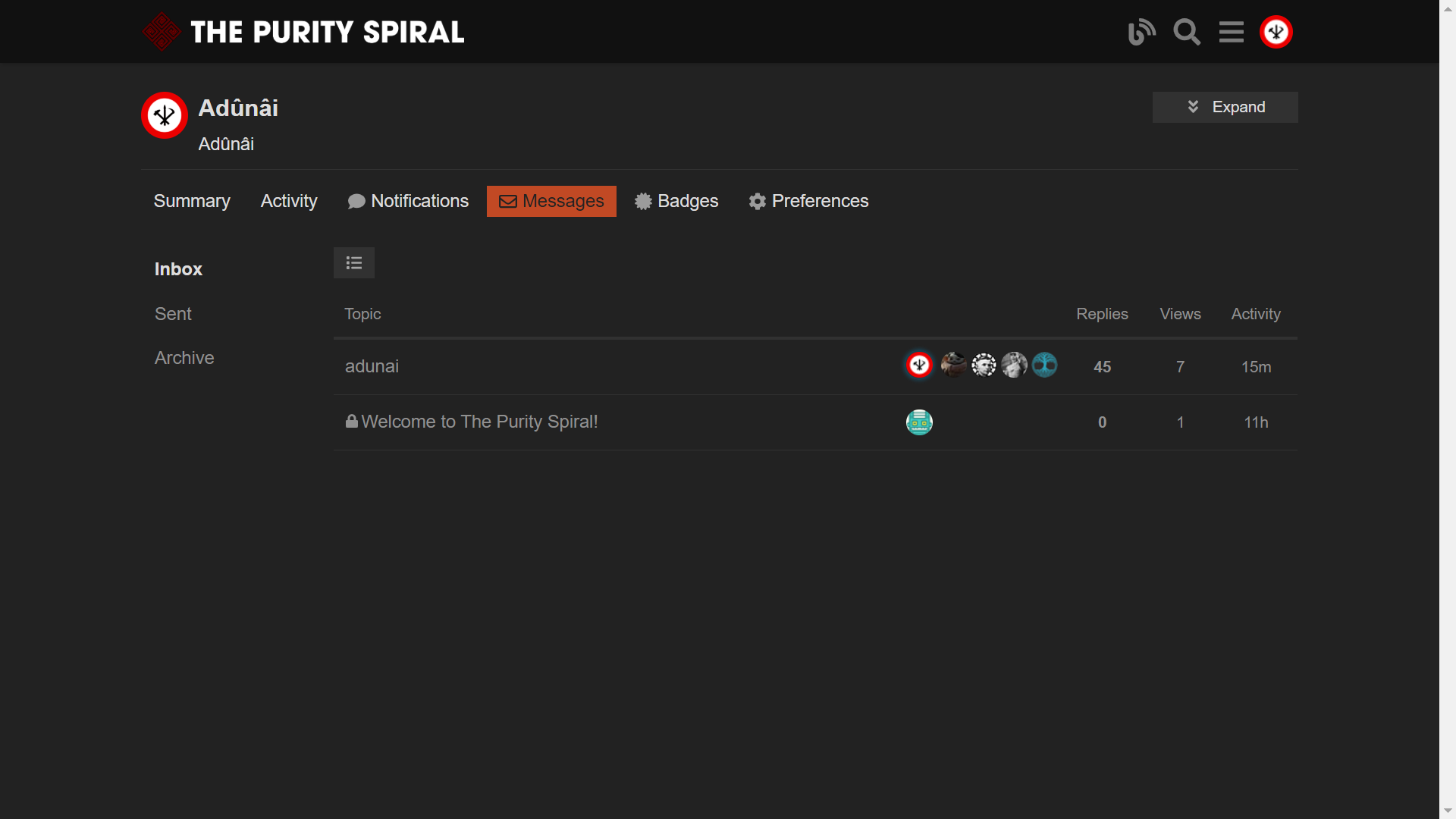Screen dimensions: 1456x819
Task: Open the user avatar menu in header
Action: 1276,32
